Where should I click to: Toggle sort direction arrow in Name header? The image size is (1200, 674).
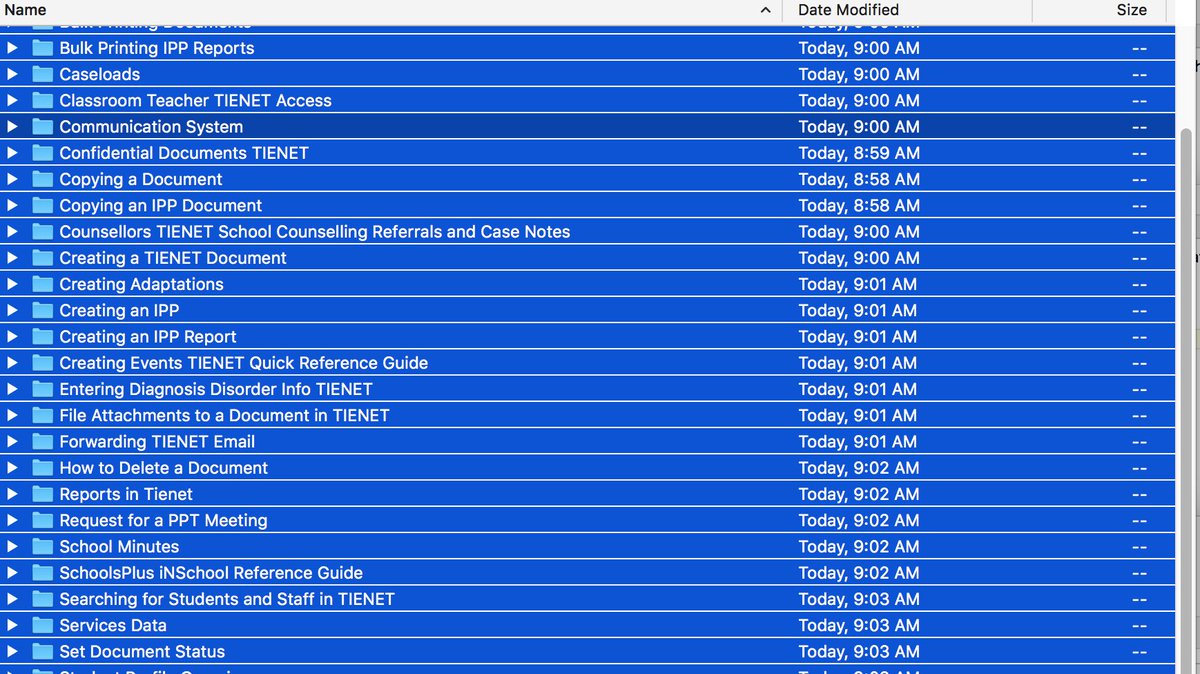(x=766, y=10)
